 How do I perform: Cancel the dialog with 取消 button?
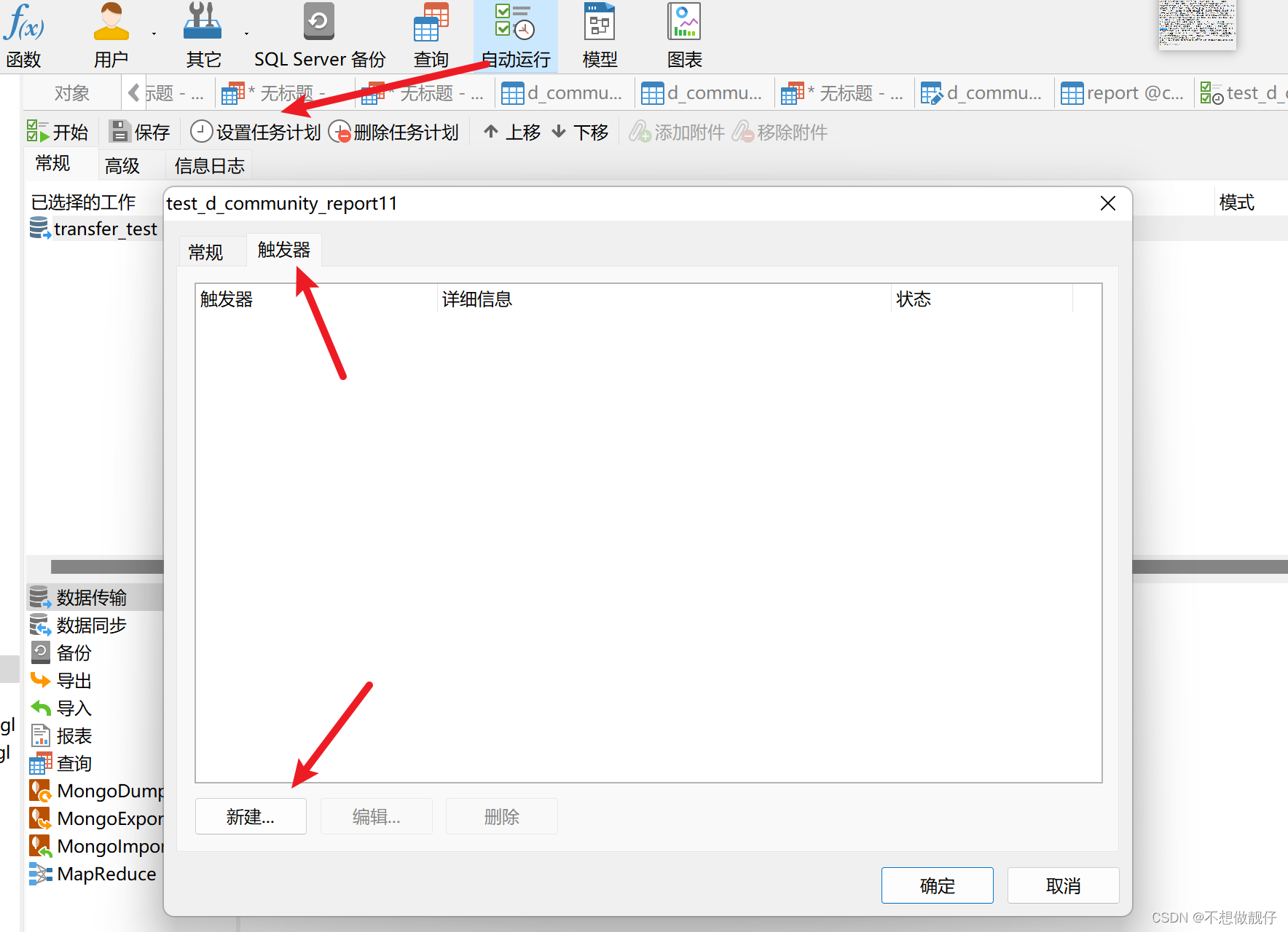tap(1063, 885)
